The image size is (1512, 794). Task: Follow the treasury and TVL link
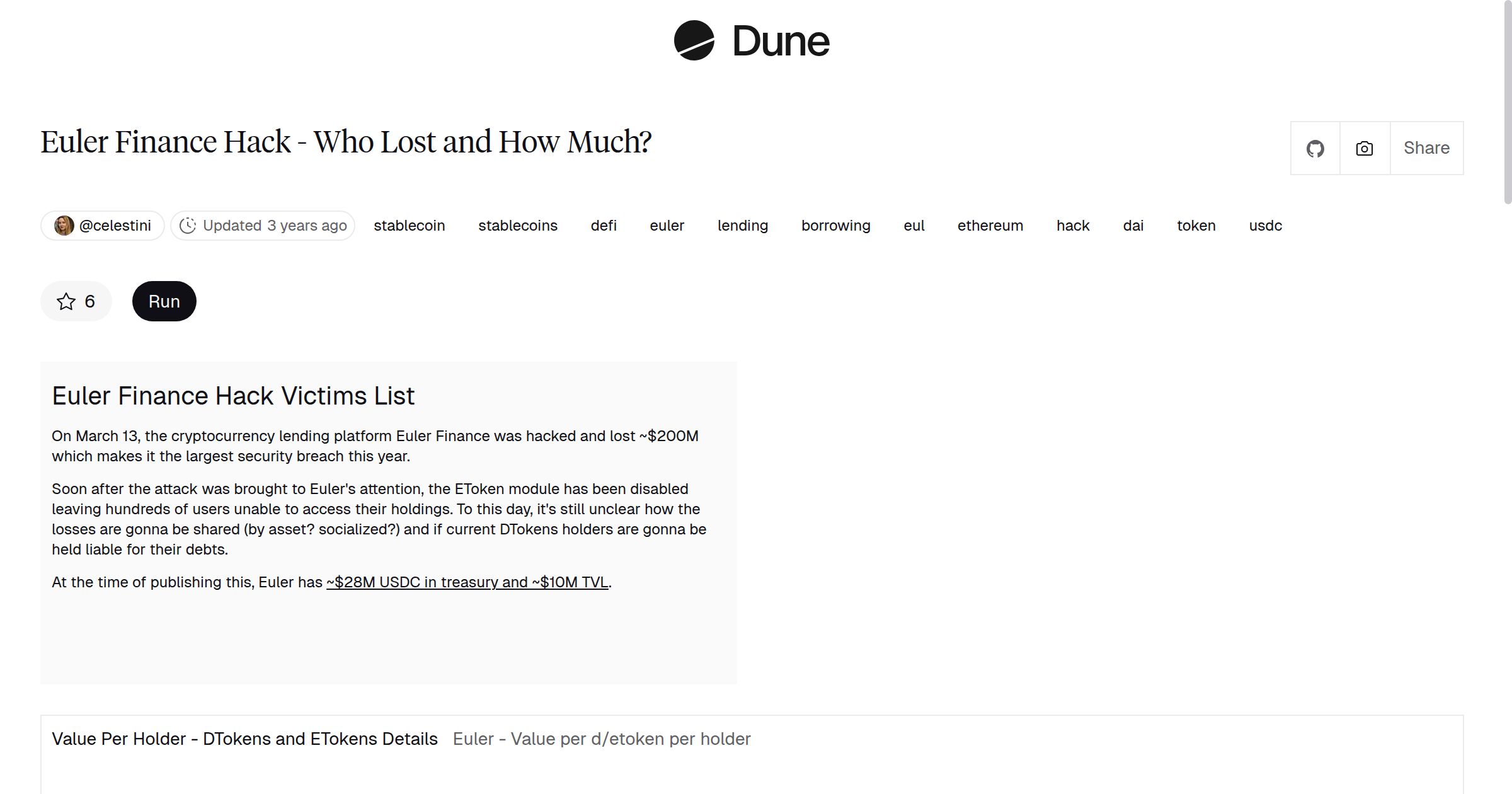[467, 582]
